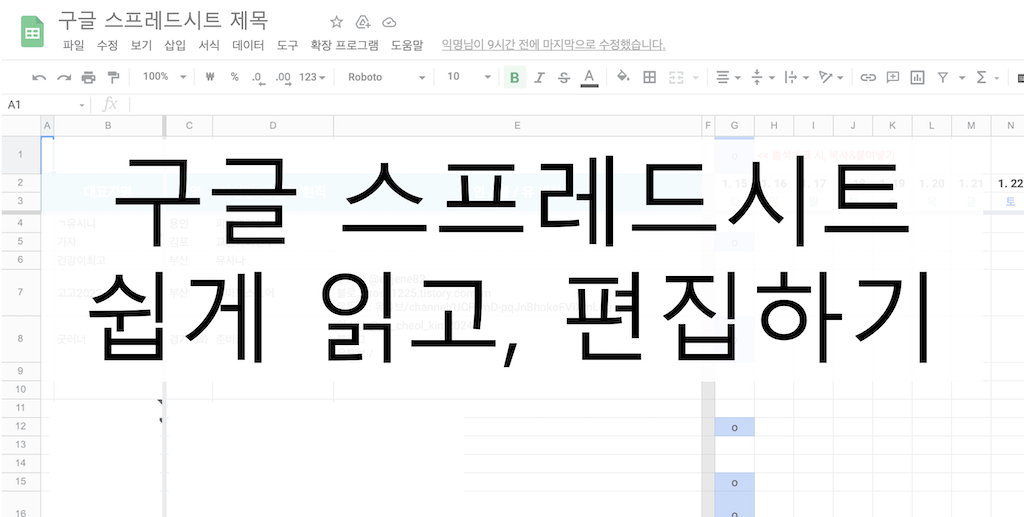Select column B header
Screen dimensions: 1024x517
click(108, 125)
